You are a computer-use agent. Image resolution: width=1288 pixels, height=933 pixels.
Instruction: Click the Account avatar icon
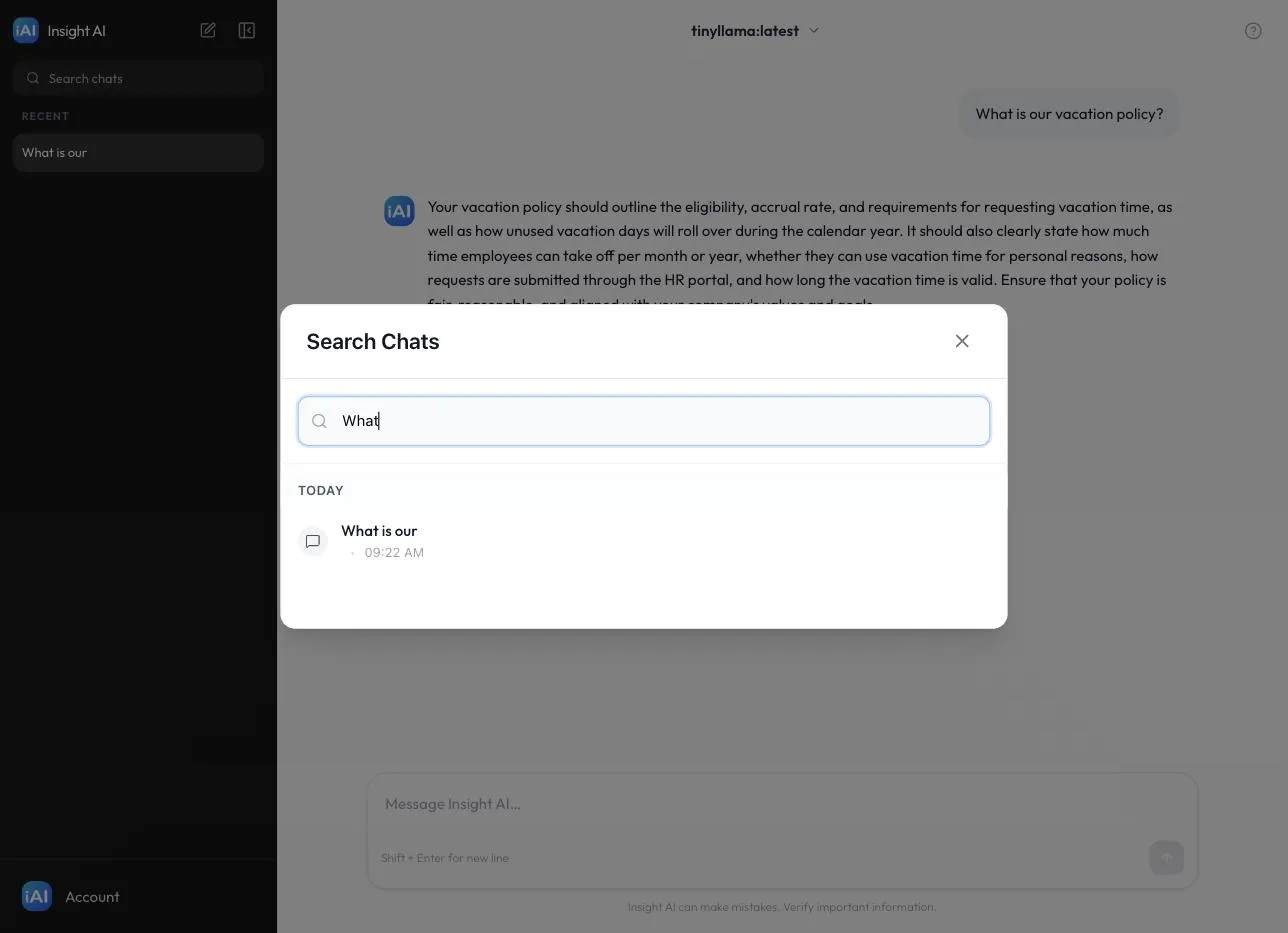(37, 897)
